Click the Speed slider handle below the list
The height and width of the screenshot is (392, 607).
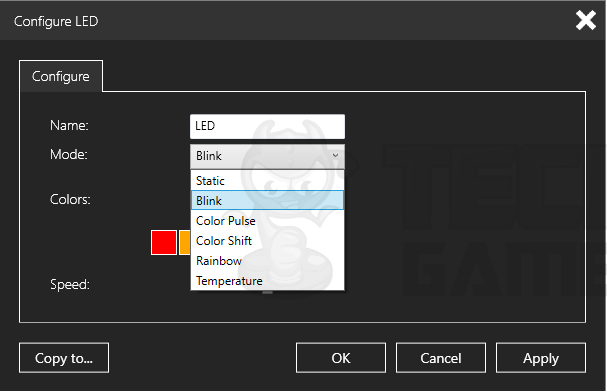[x=267, y=293]
